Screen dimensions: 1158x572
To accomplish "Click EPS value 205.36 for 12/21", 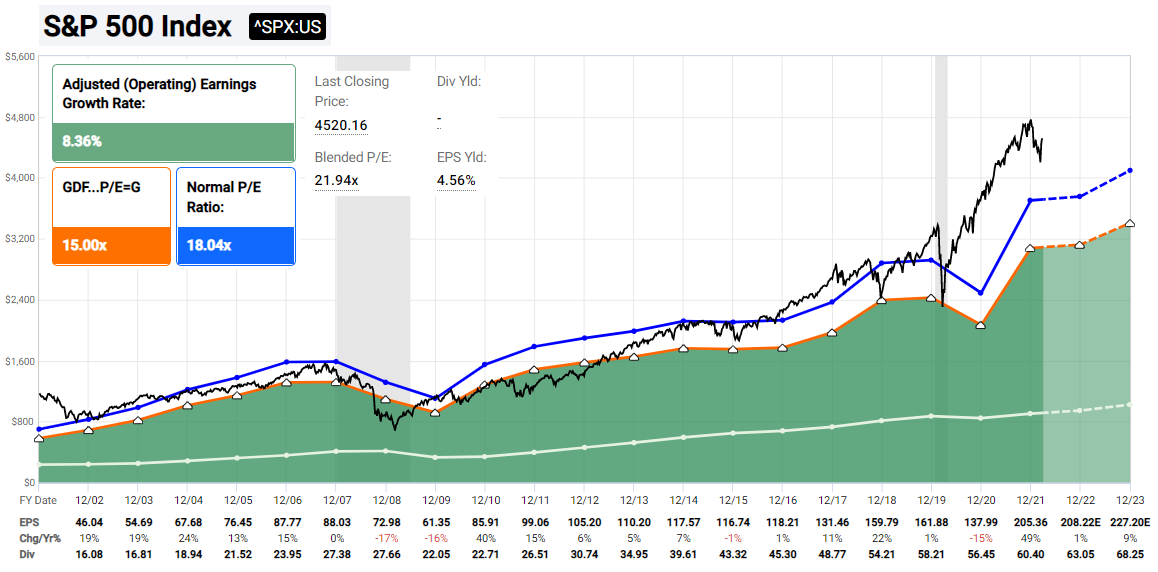I will click(x=1030, y=522).
